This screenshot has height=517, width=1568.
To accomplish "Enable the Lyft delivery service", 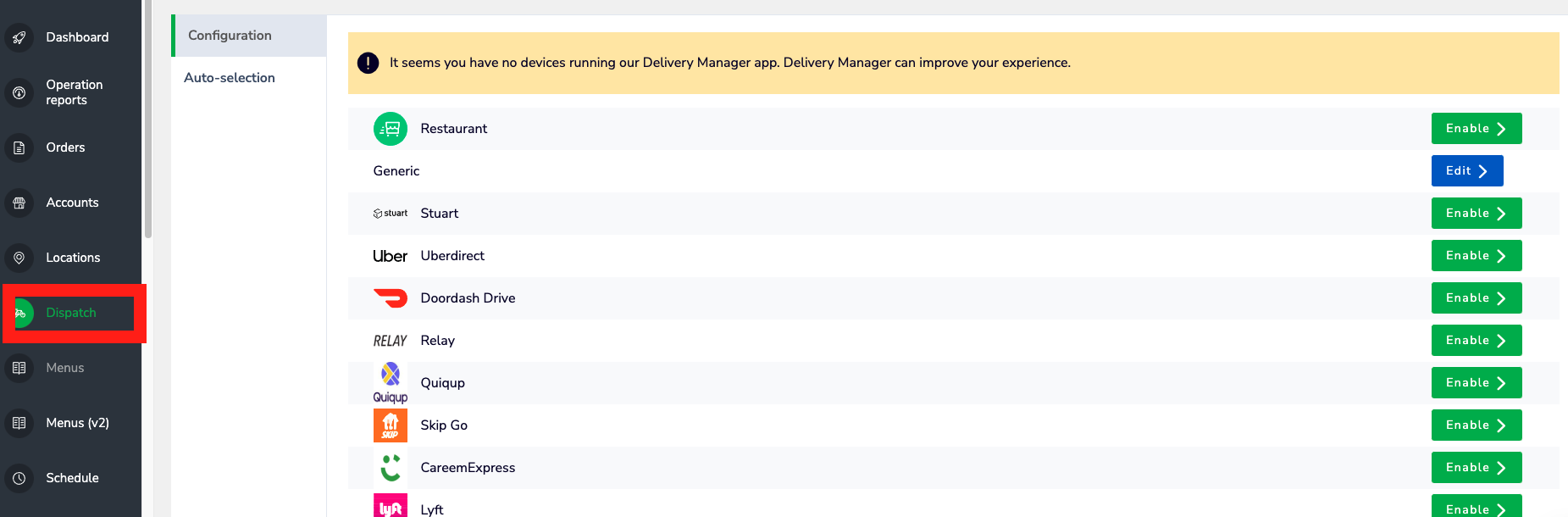I will pyautogui.click(x=1477, y=506).
